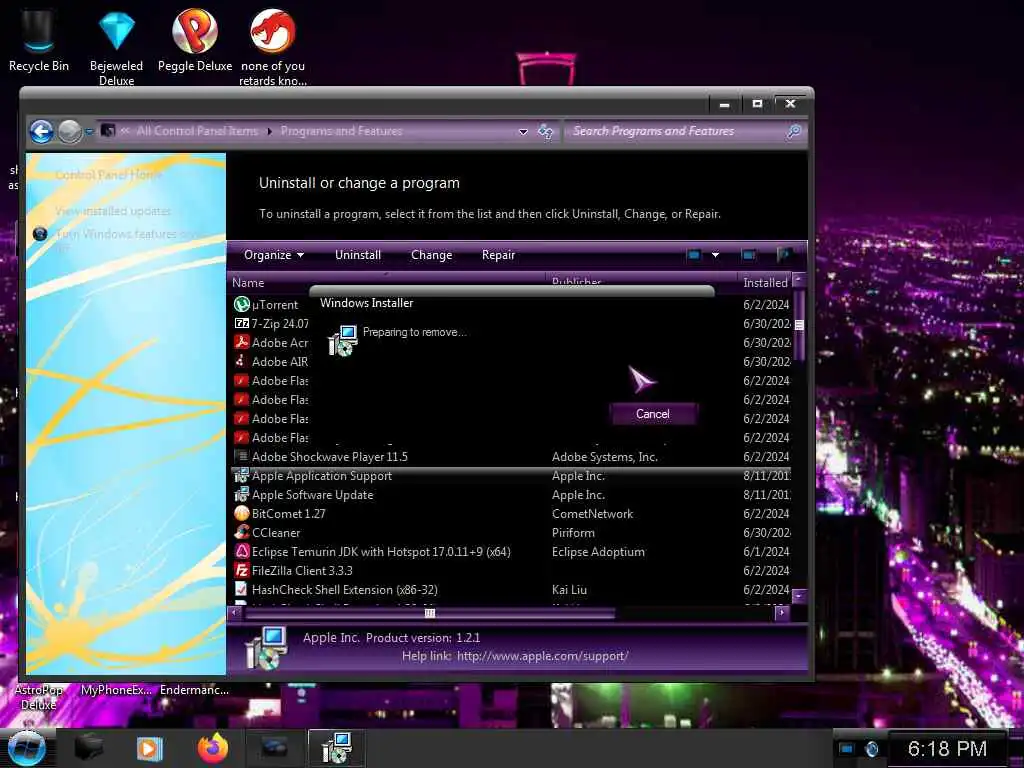Click All Control Panel Items breadcrumb
The width and height of the screenshot is (1024, 768).
coord(197,131)
